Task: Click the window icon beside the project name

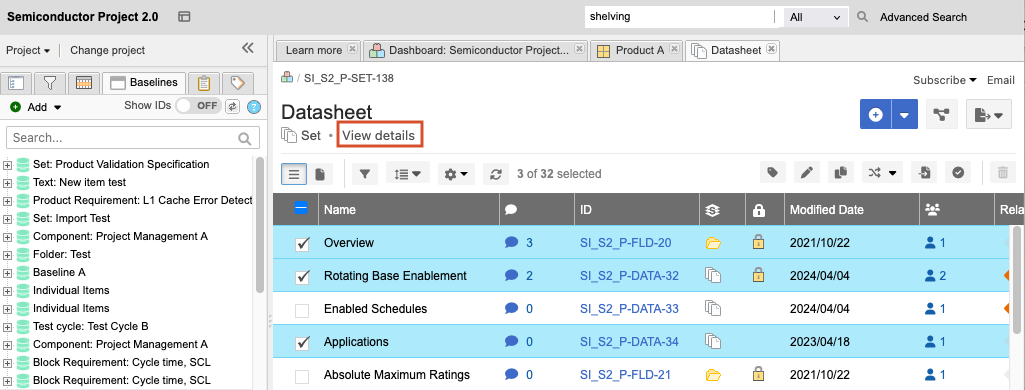Action: 184,17
